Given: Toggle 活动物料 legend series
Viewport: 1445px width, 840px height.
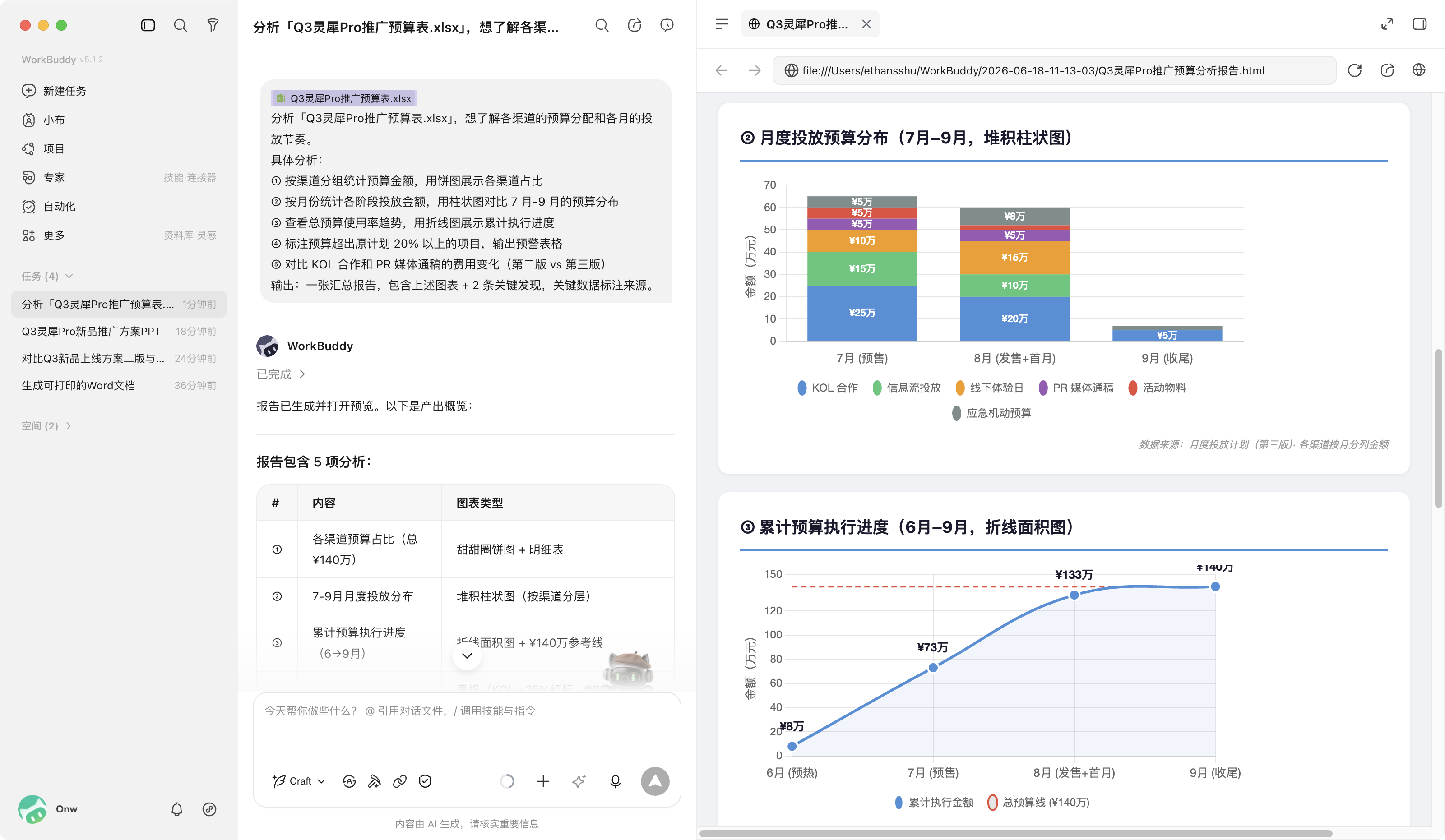Looking at the screenshot, I should 1157,388.
